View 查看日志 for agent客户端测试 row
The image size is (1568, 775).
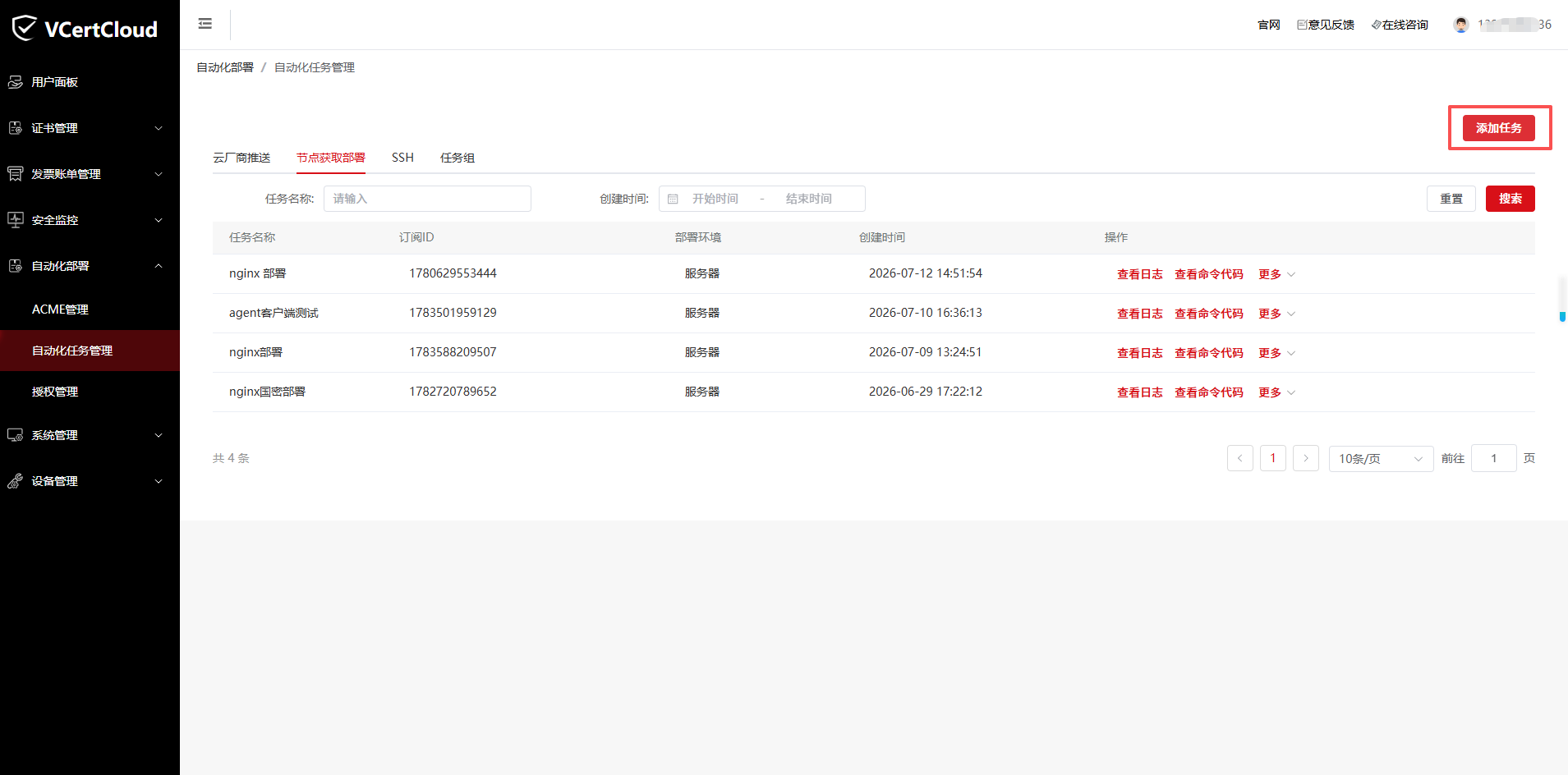pos(1139,314)
